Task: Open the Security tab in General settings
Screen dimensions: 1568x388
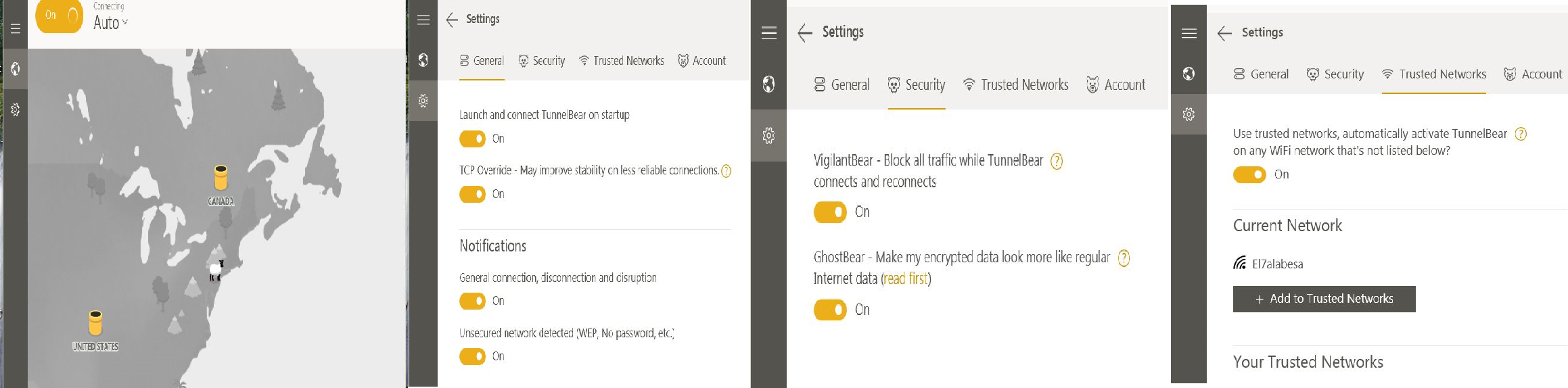Action: pos(541,61)
